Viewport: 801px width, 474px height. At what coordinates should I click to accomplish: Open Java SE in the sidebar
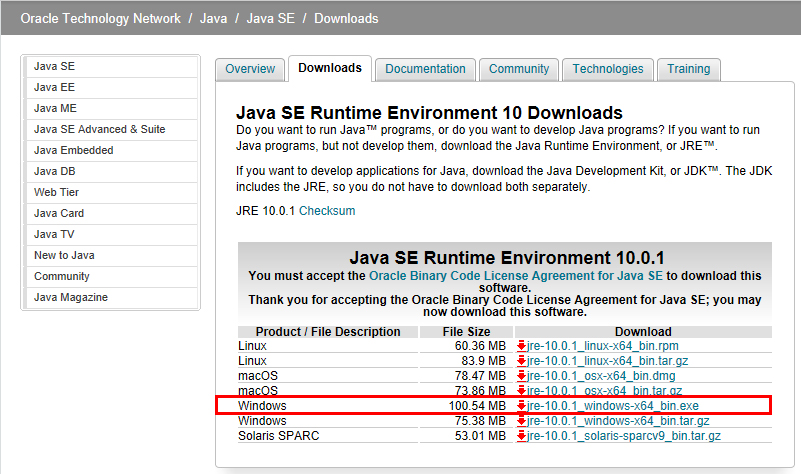(x=111, y=66)
